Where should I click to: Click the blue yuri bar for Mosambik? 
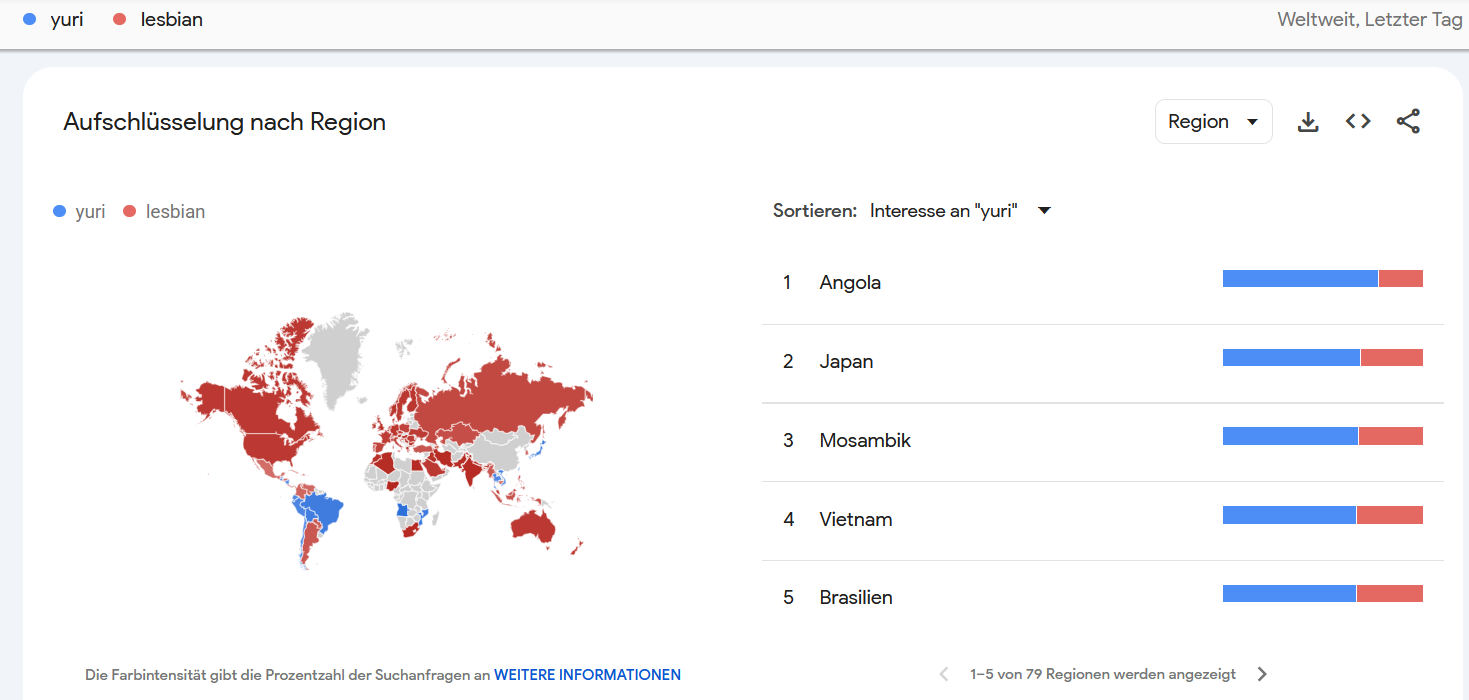pos(1290,436)
